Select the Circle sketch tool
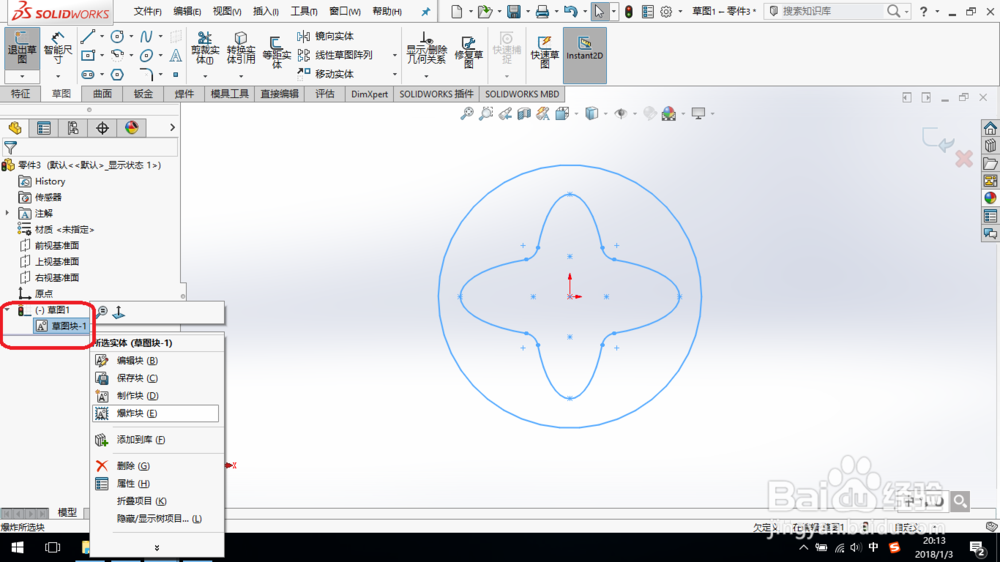This screenshot has width=1000, height=562. (x=117, y=36)
